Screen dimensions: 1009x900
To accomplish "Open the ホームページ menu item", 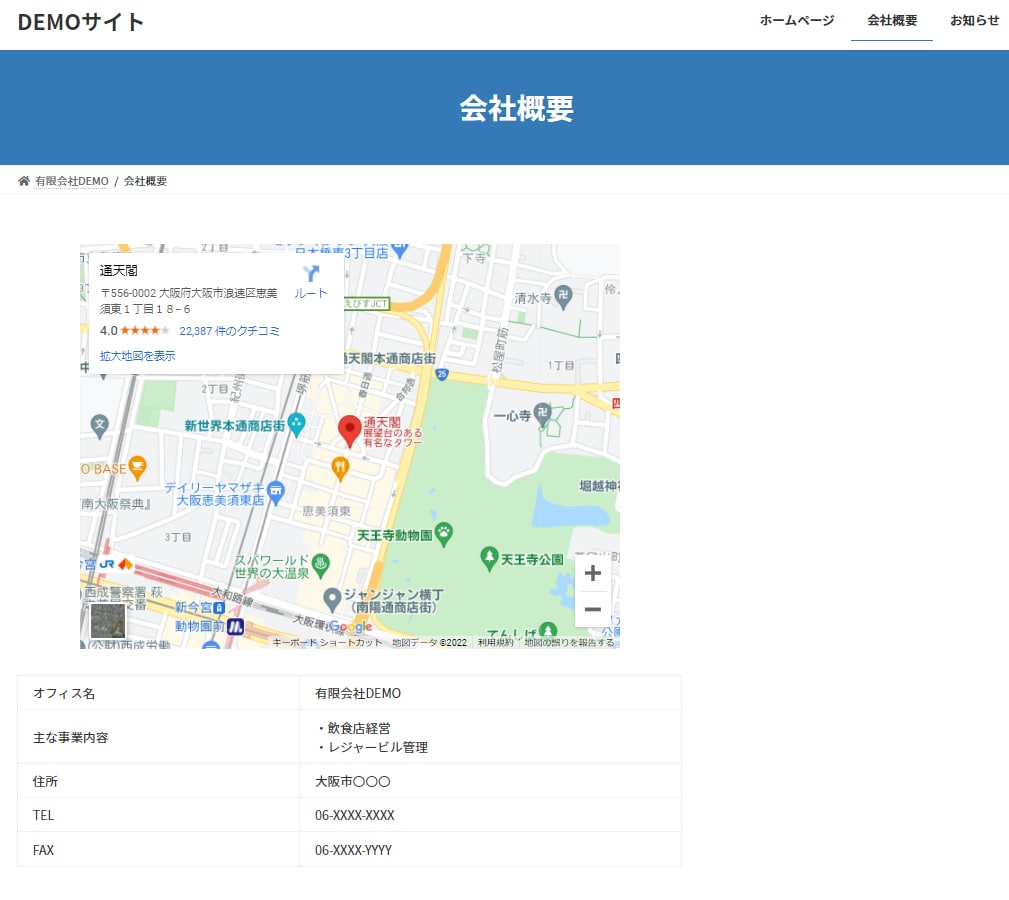I will 797,21.
